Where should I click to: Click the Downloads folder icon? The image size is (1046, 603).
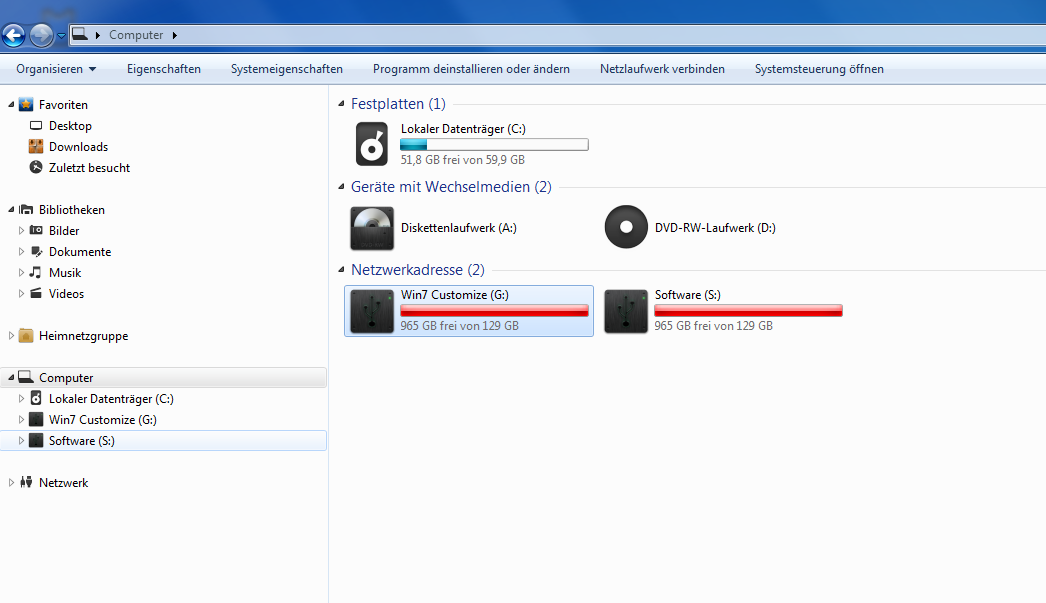(36, 146)
